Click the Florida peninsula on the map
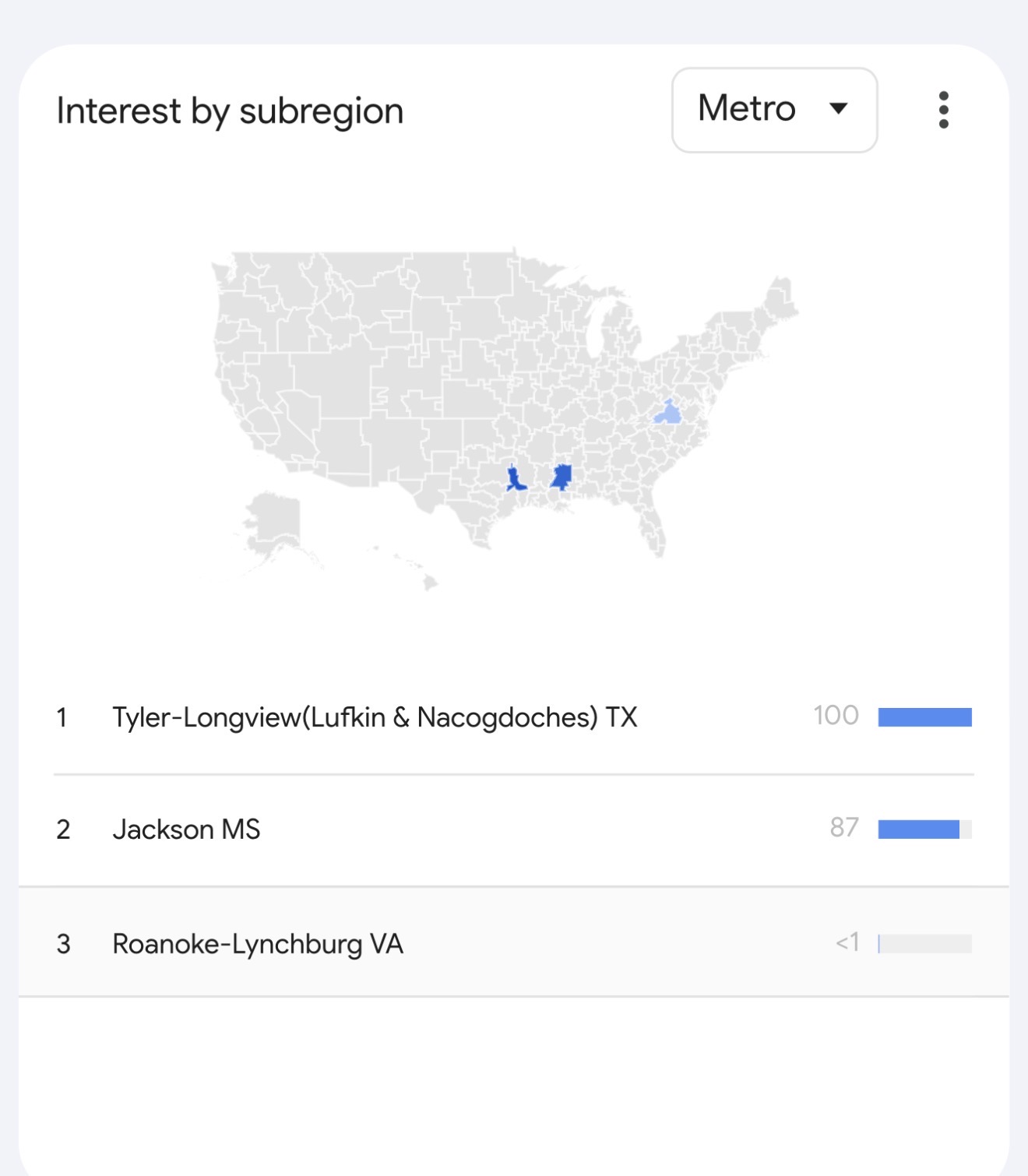The height and width of the screenshot is (1176, 1028). 653,530
